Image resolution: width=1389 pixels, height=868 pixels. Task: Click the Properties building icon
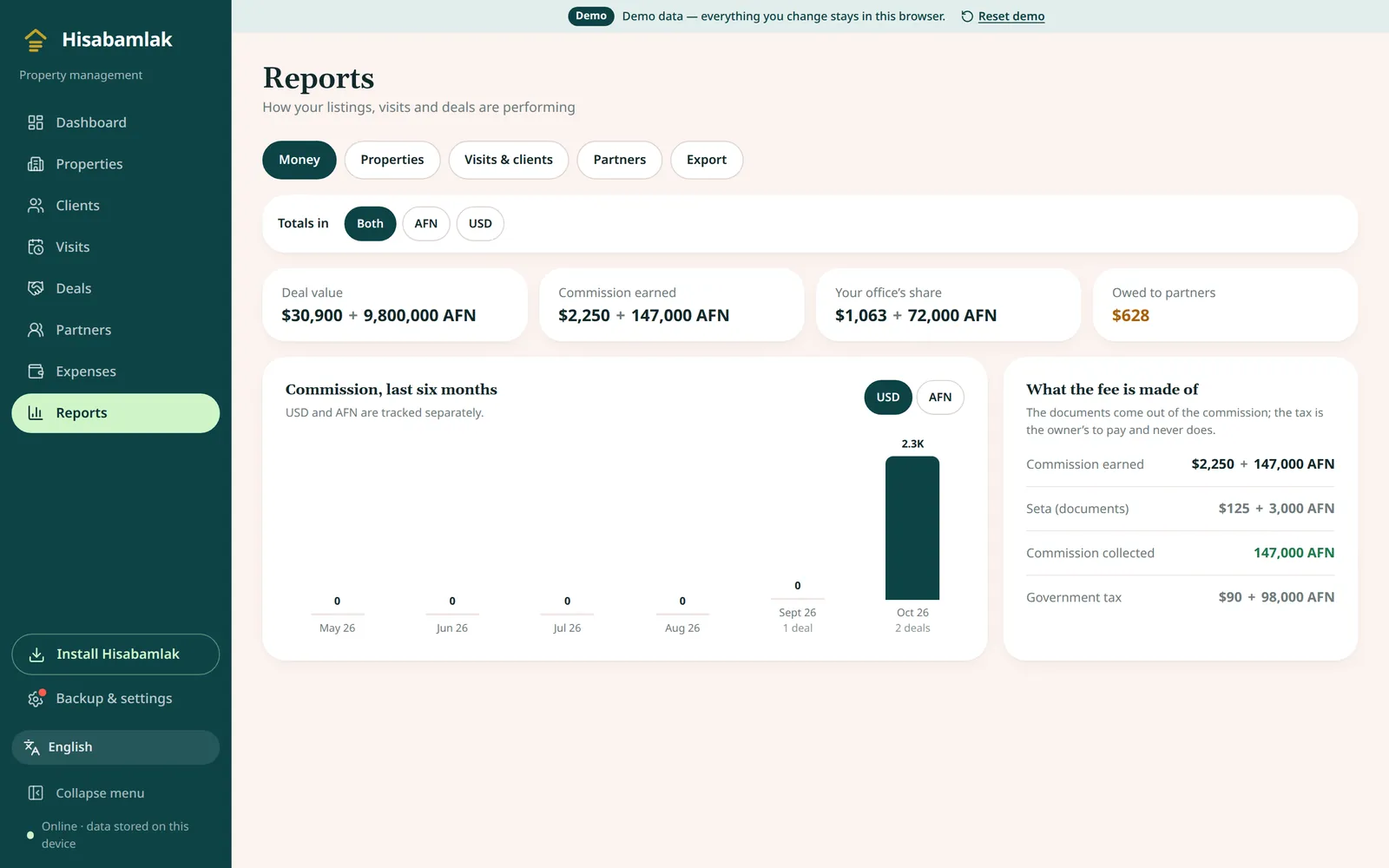coord(36,164)
